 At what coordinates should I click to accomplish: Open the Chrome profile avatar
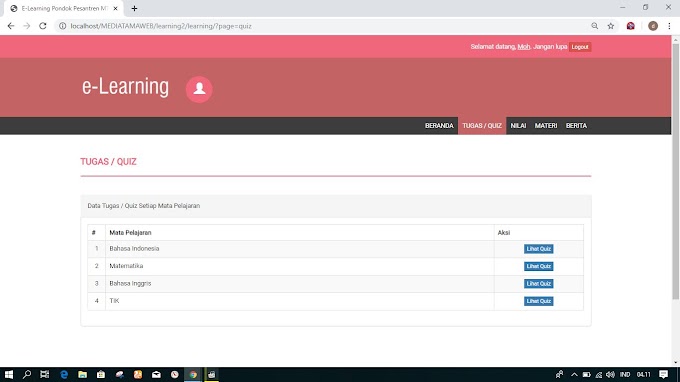click(653, 26)
